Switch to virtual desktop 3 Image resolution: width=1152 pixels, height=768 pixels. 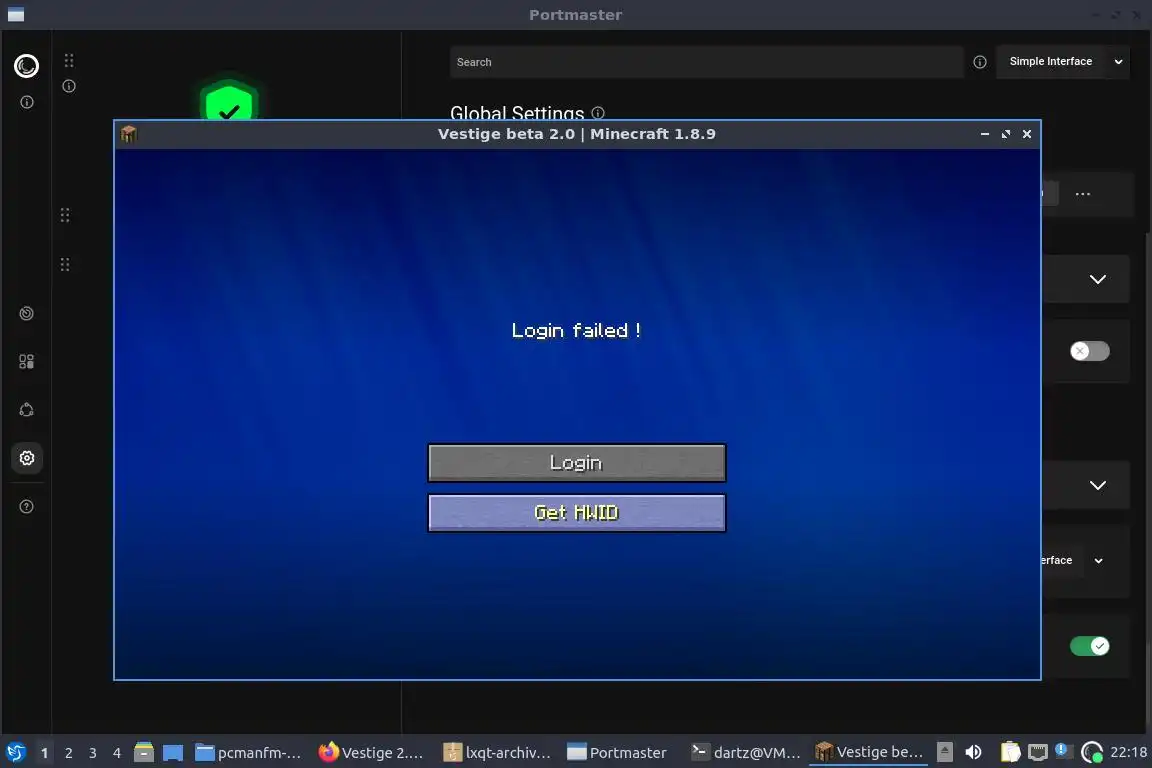tap(93, 753)
